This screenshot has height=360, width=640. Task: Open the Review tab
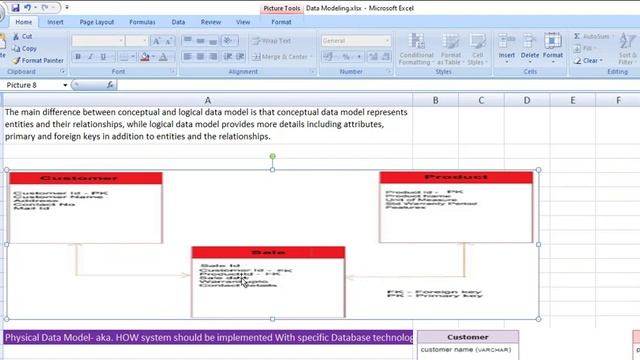coord(211,22)
